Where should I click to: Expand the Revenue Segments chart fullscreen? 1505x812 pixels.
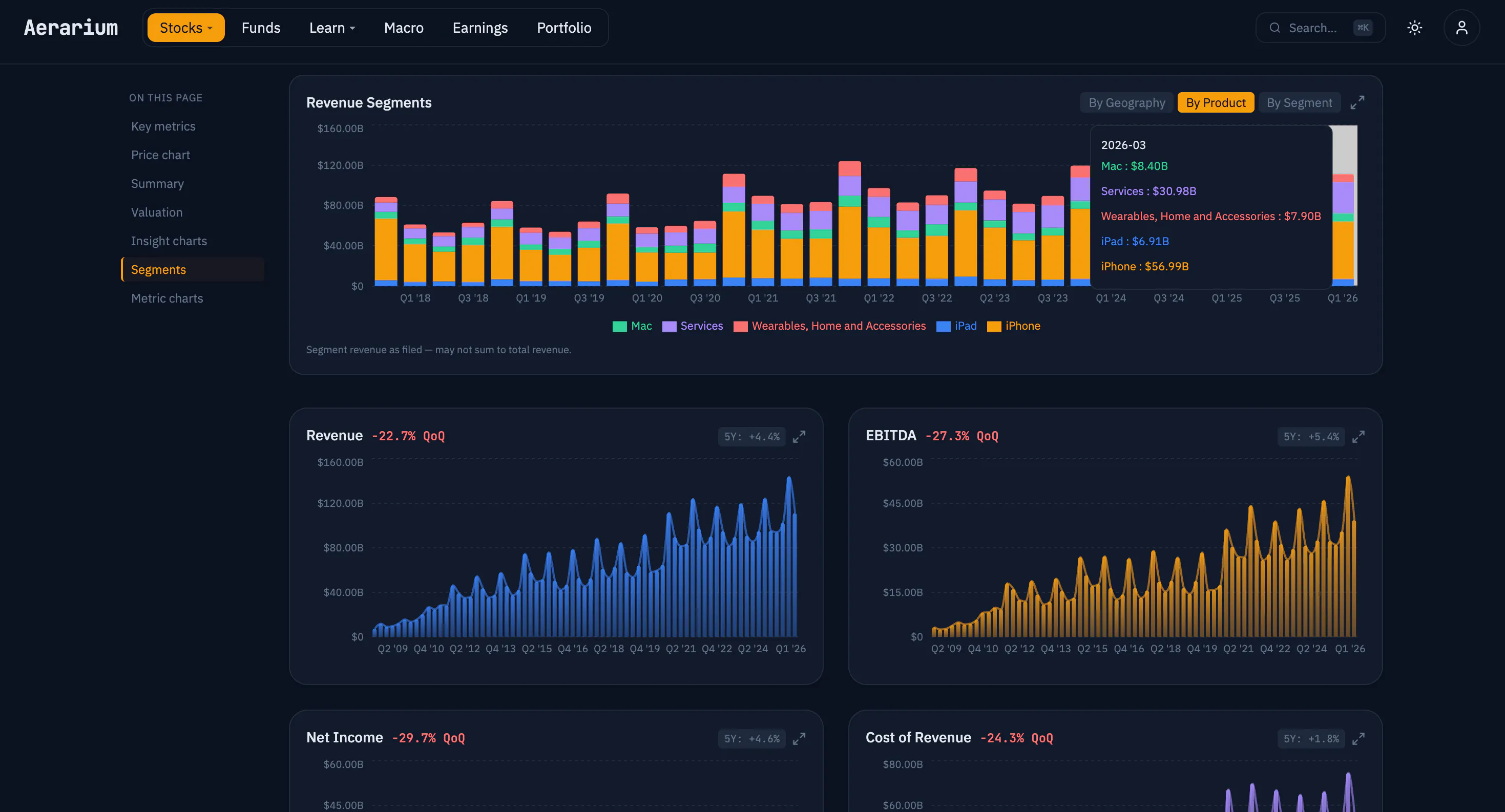coord(1357,103)
